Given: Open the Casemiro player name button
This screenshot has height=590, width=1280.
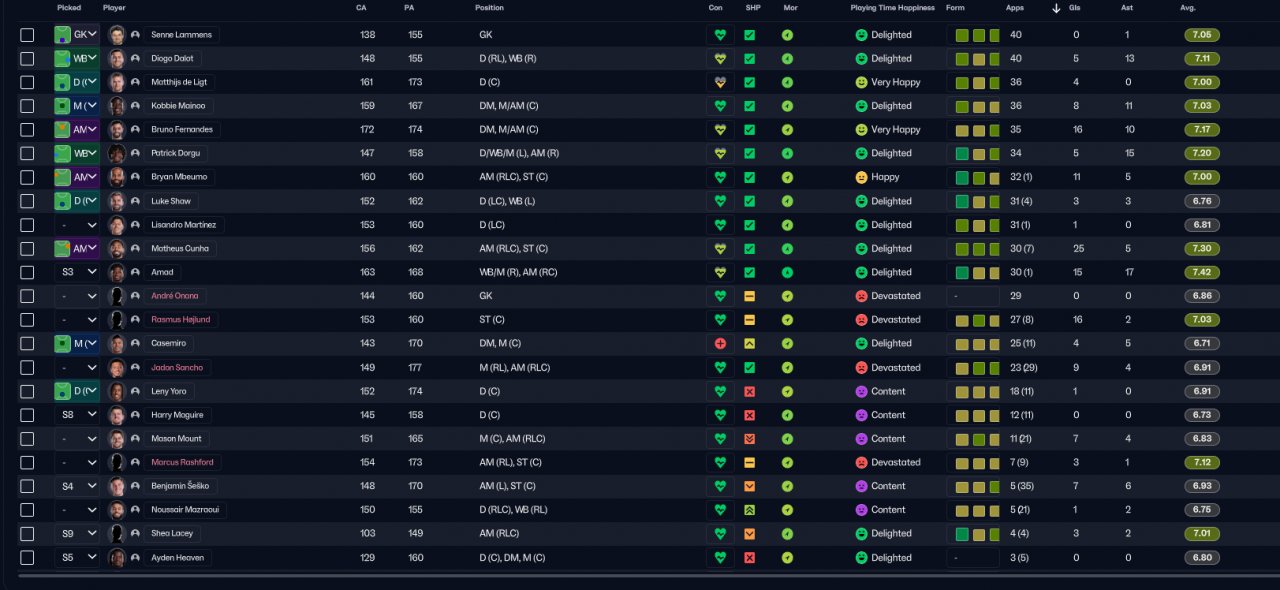Looking at the screenshot, I should click(169, 343).
